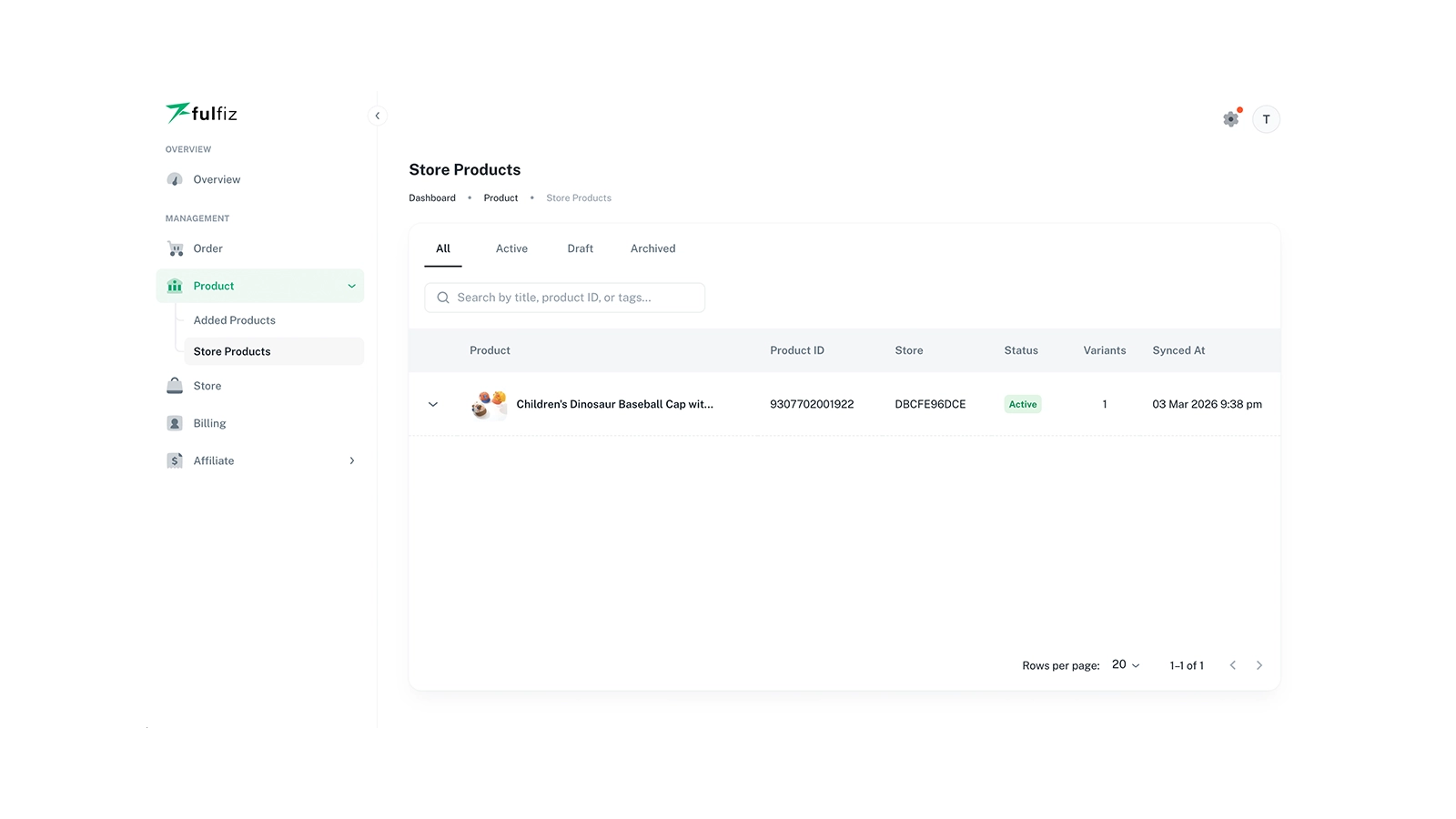Click the variants count 1 cell
1456x819 pixels.
coord(1105,404)
